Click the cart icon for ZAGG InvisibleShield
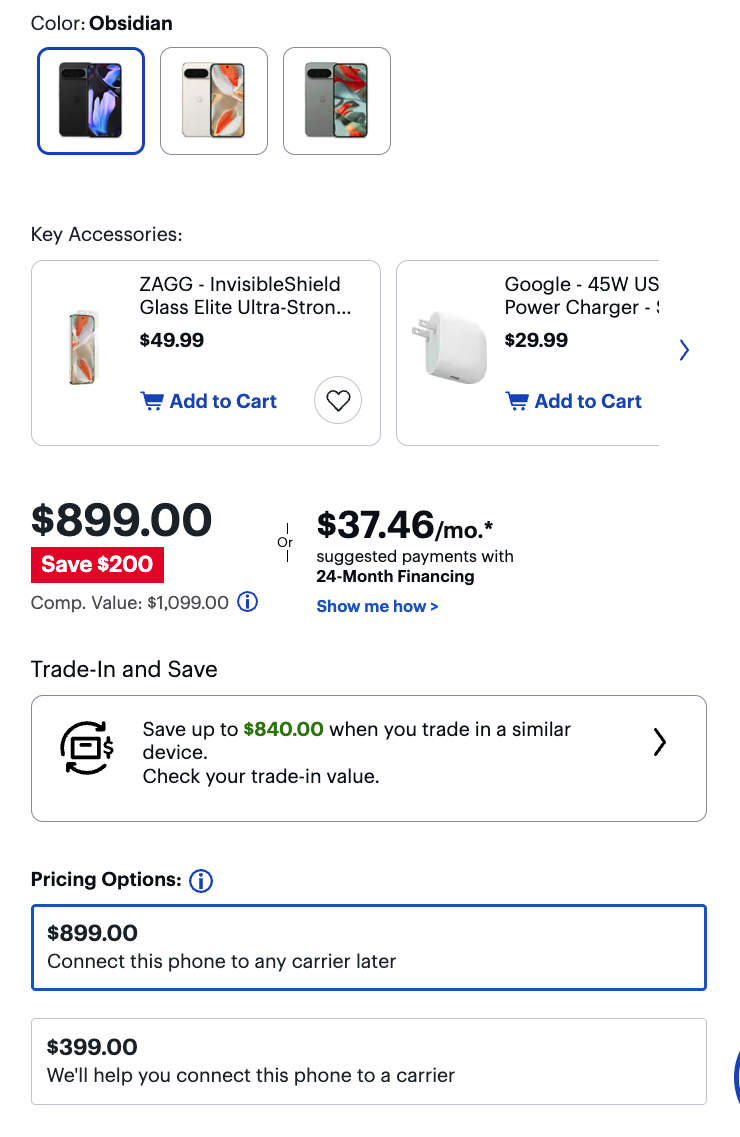Image resolution: width=740 pixels, height=1137 pixels. coord(152,402)
